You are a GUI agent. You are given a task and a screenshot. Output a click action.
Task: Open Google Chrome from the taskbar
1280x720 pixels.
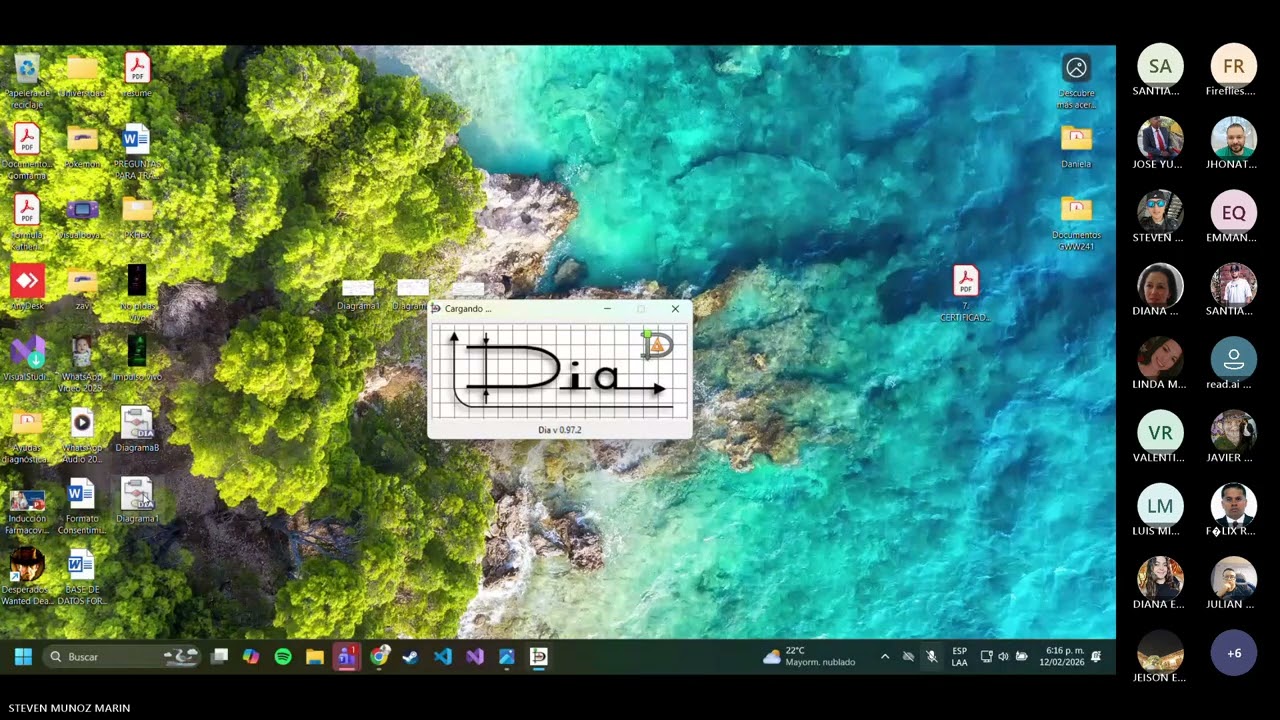379,657
